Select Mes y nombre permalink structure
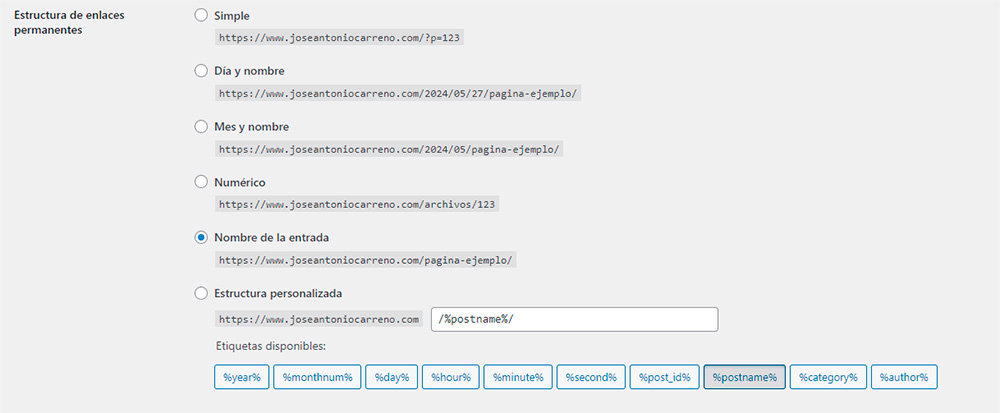The width and height of the screenshot is (1000, 413). pos(201,127)
